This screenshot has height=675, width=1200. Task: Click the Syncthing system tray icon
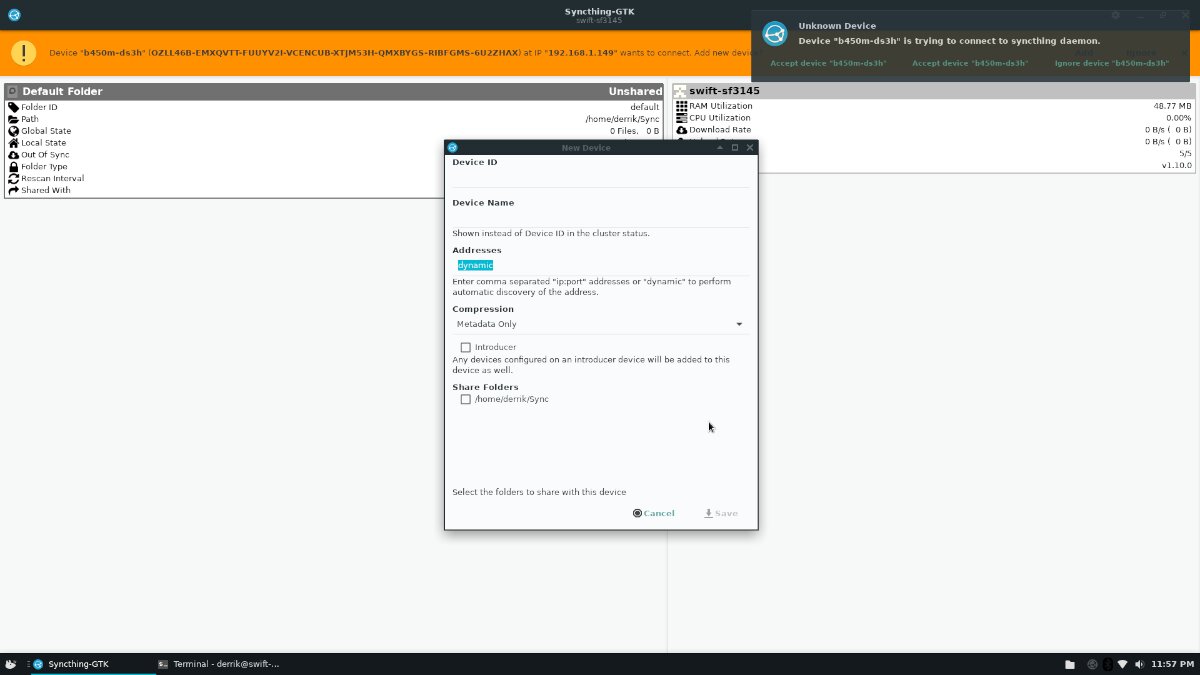coord(1093,664)
